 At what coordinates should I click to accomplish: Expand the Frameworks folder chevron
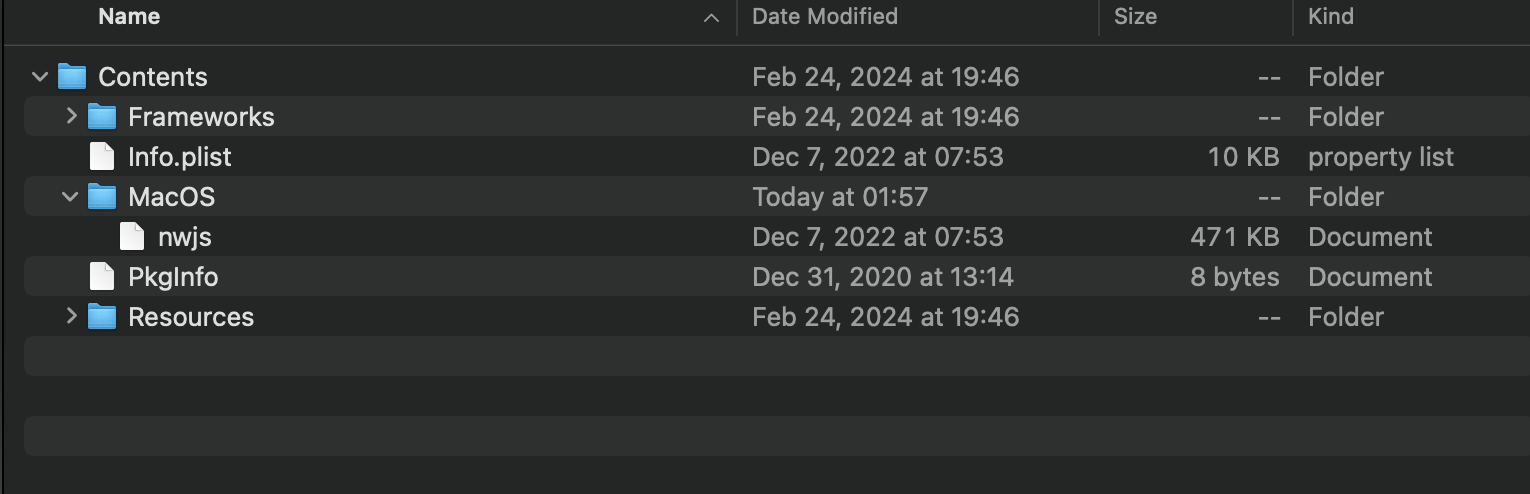pyautogui.click(x=70, y=117)
